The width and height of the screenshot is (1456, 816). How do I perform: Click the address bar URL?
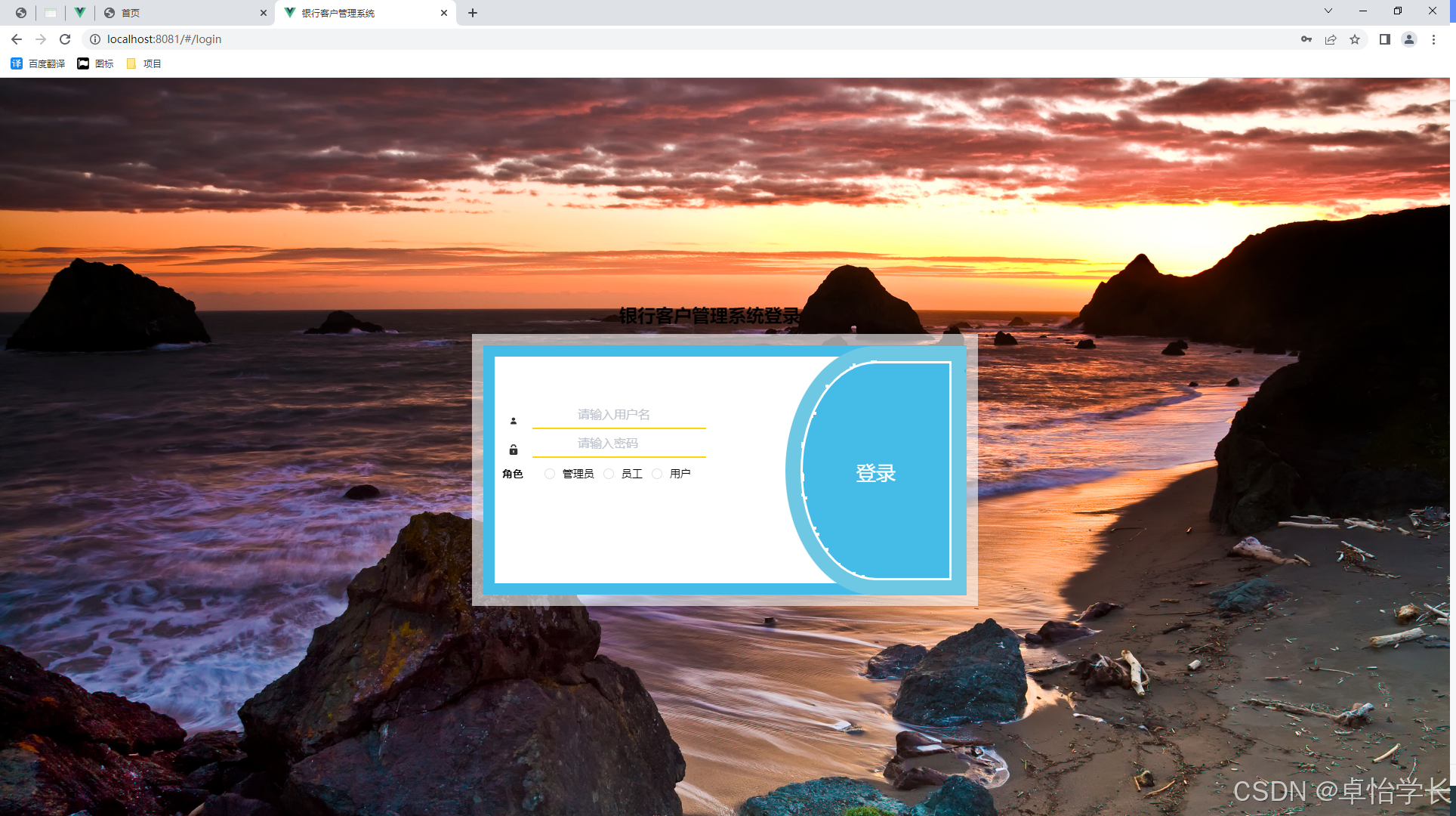pyautogui.click(x=164, y=39)
